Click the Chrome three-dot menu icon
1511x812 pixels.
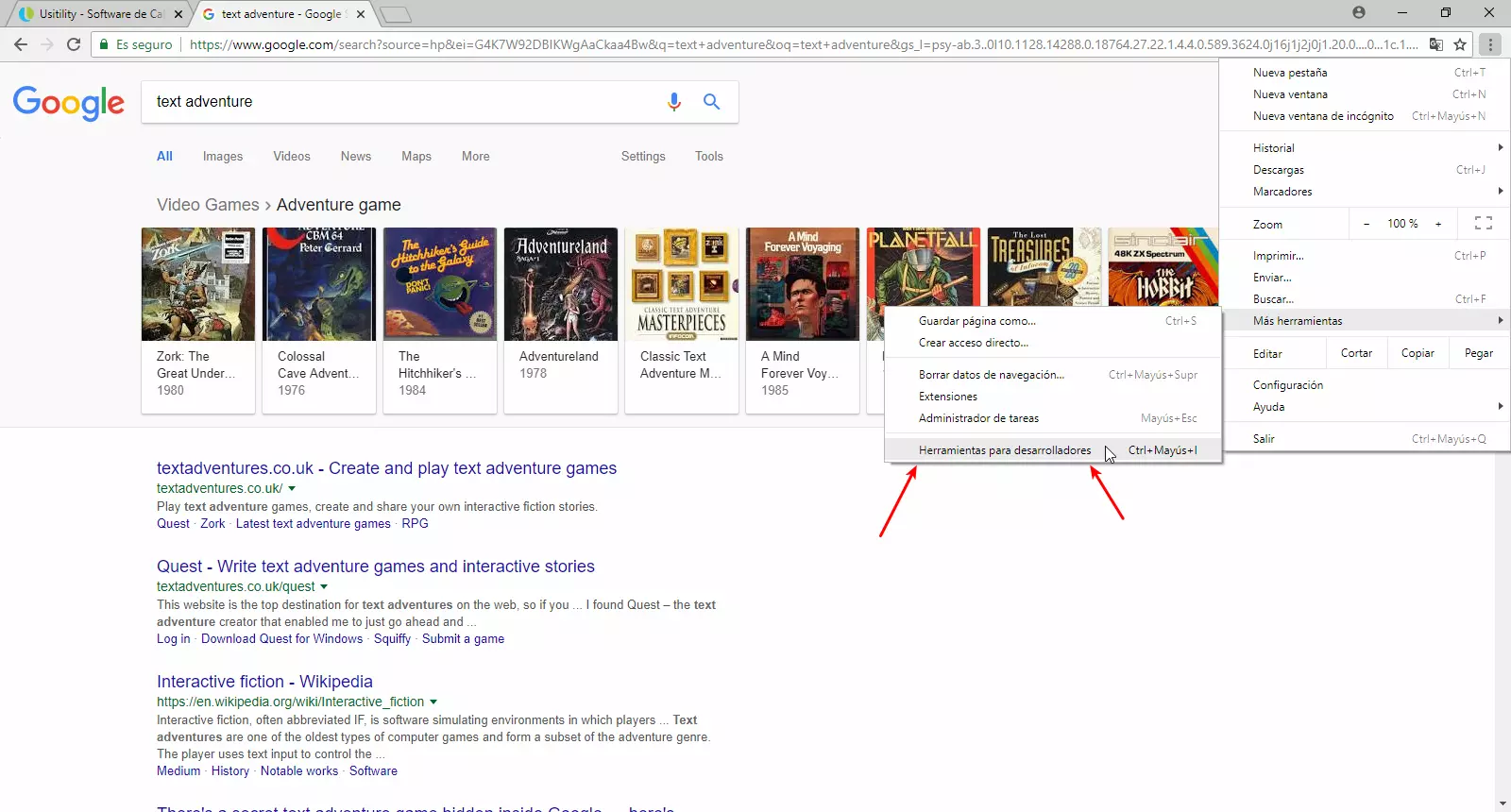tap(1490, 44)
